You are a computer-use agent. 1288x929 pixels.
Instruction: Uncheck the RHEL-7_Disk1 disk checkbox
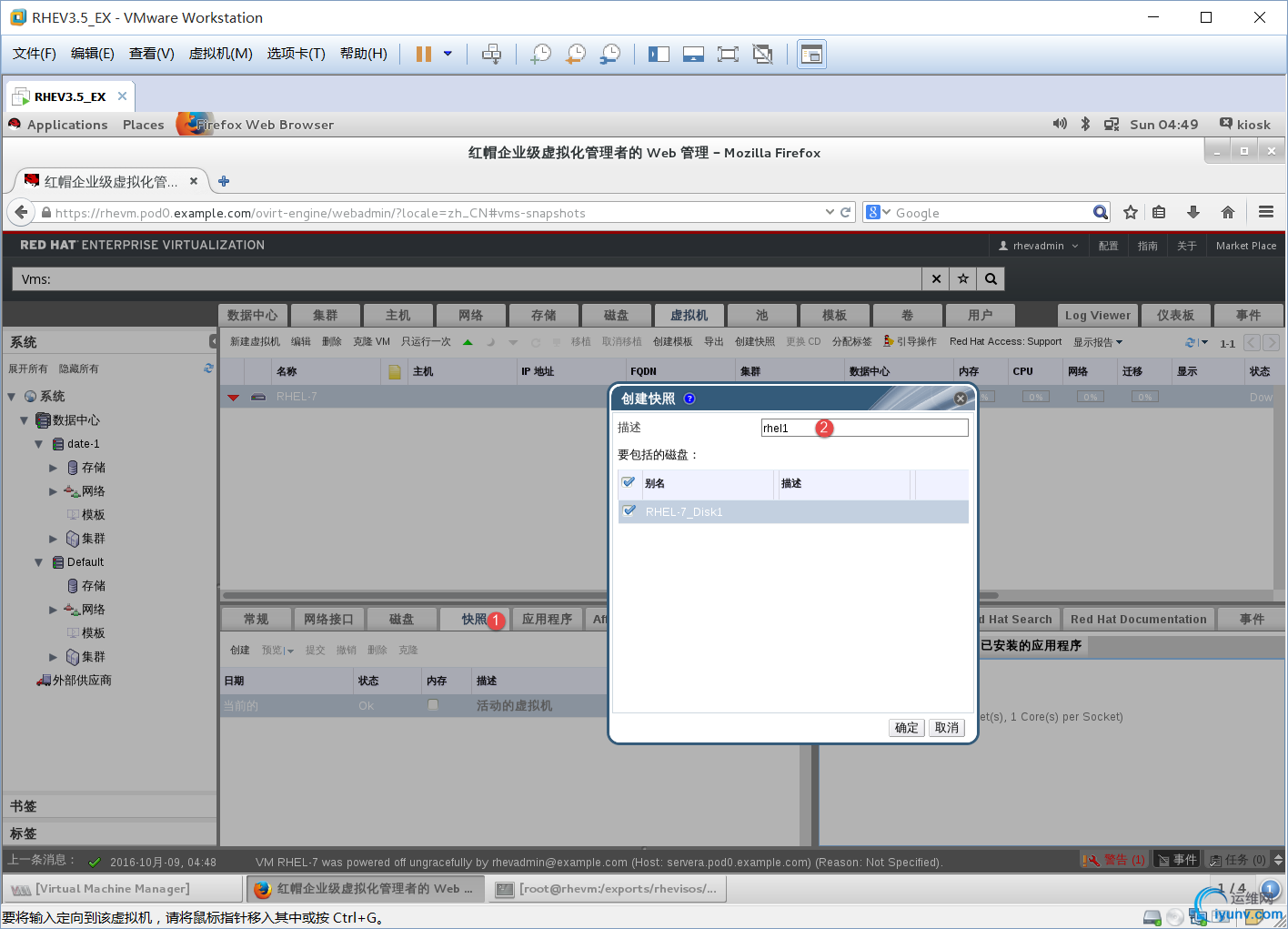[629, 511]
